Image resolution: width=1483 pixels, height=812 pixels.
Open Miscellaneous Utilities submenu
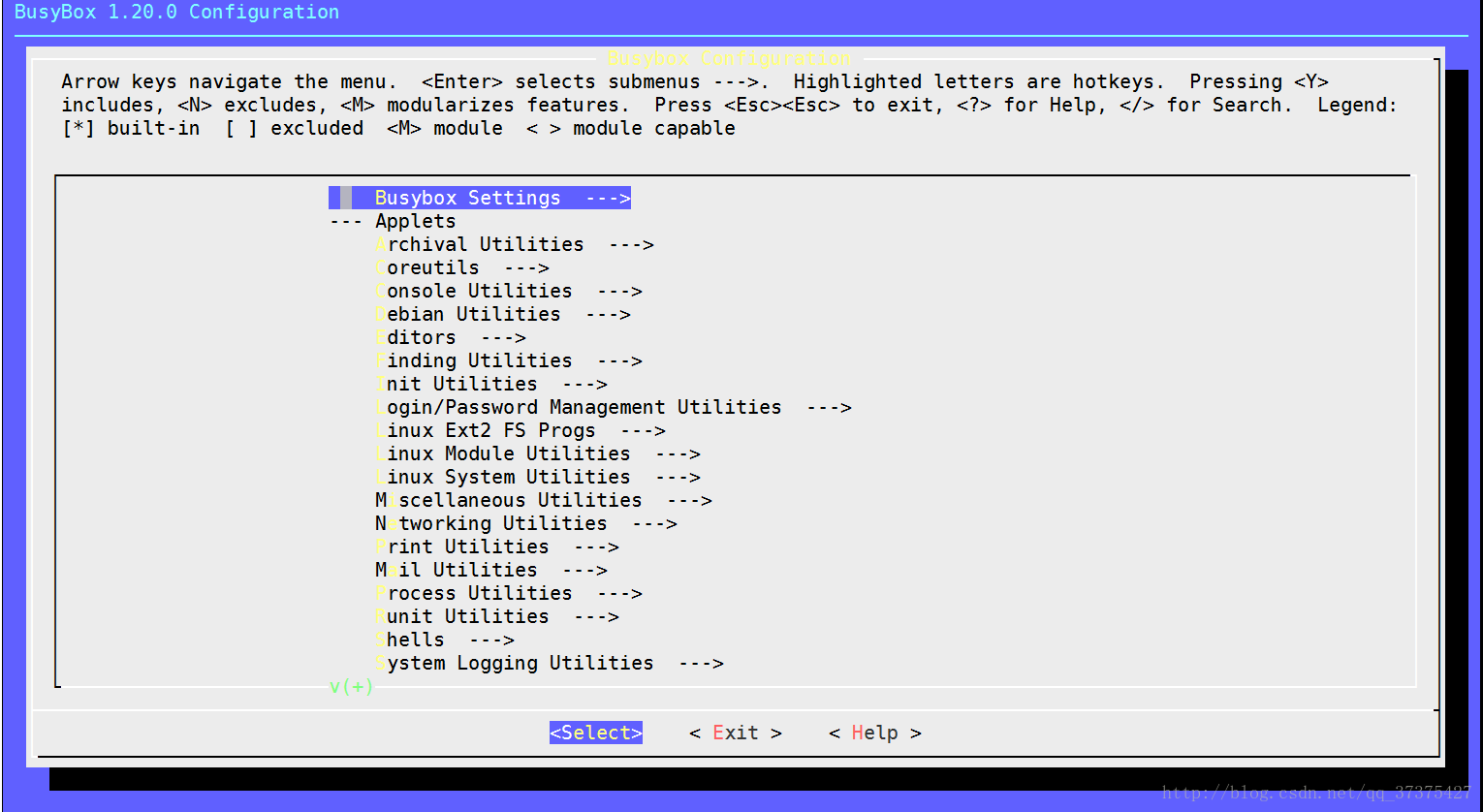tap(544, 500)
